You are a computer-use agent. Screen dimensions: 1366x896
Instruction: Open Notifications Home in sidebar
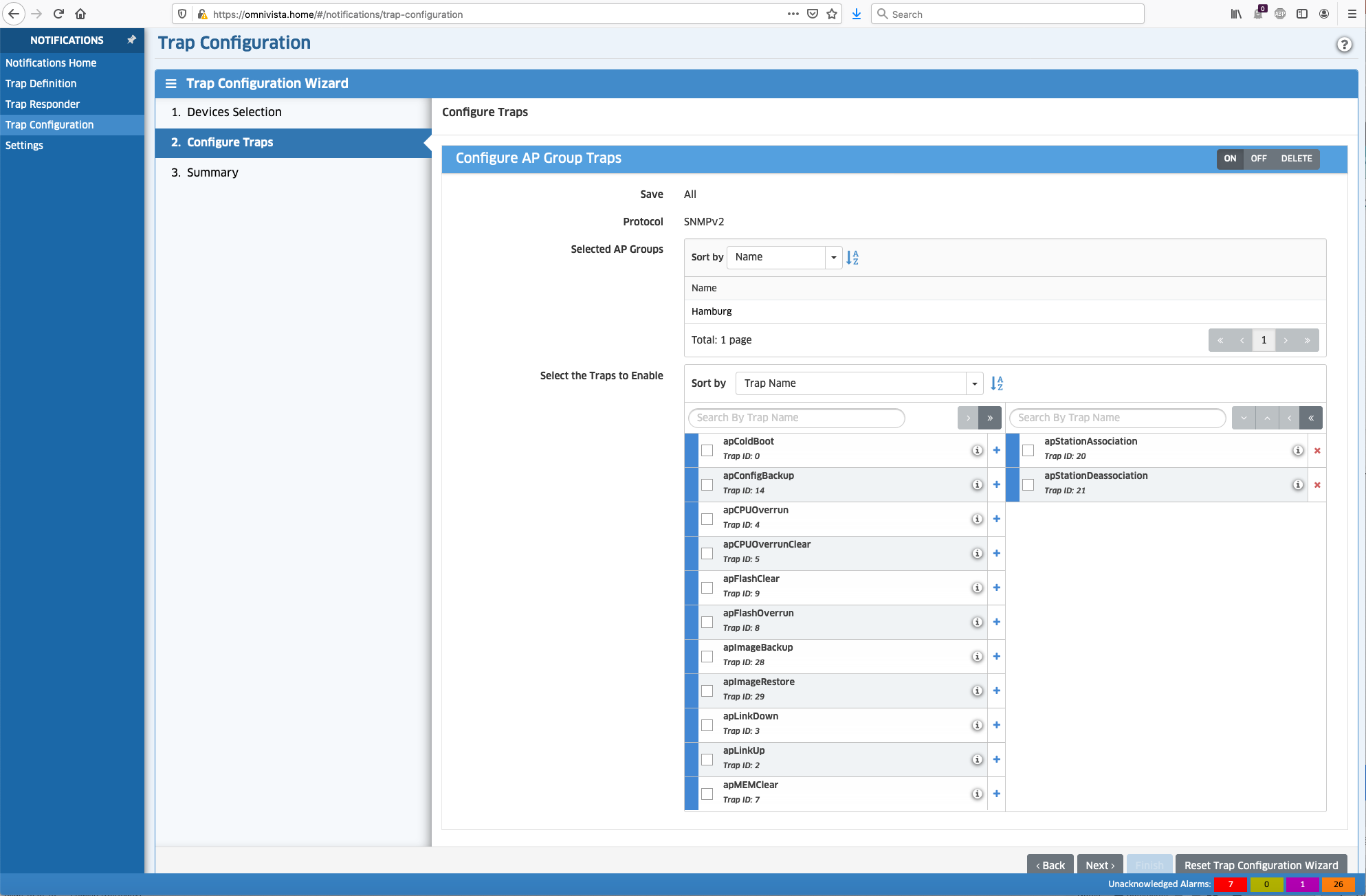pyautogui.click(x=51, y=63)
